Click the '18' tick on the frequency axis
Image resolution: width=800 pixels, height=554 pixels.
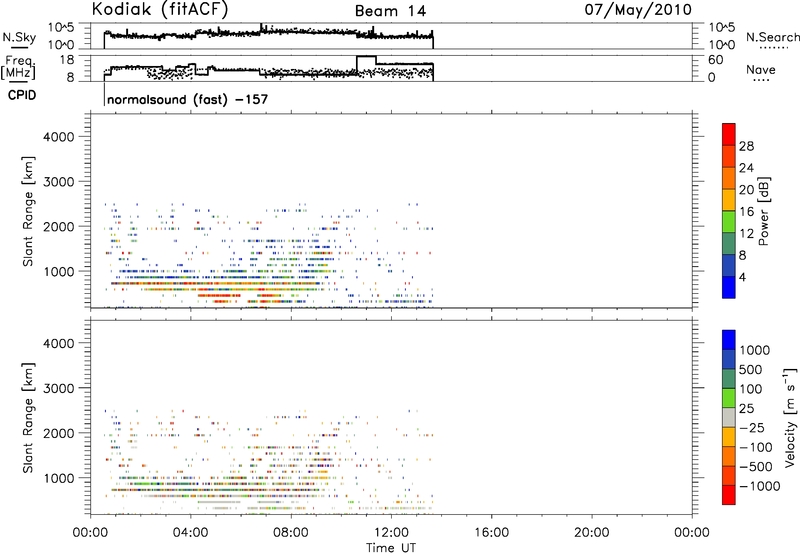pyautogui.click(x=66, y=60)
